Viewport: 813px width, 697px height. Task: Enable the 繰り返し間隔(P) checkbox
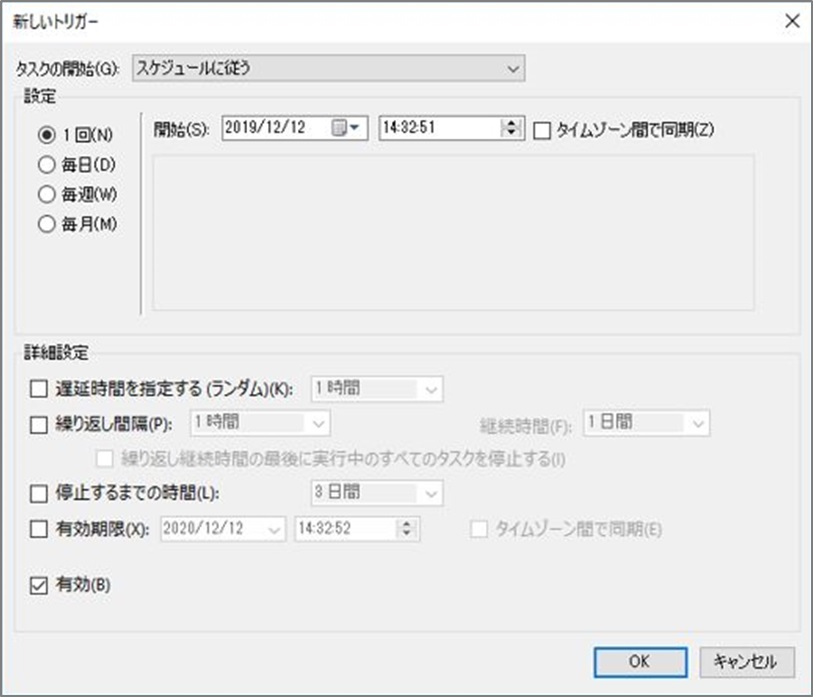point(39,425)
